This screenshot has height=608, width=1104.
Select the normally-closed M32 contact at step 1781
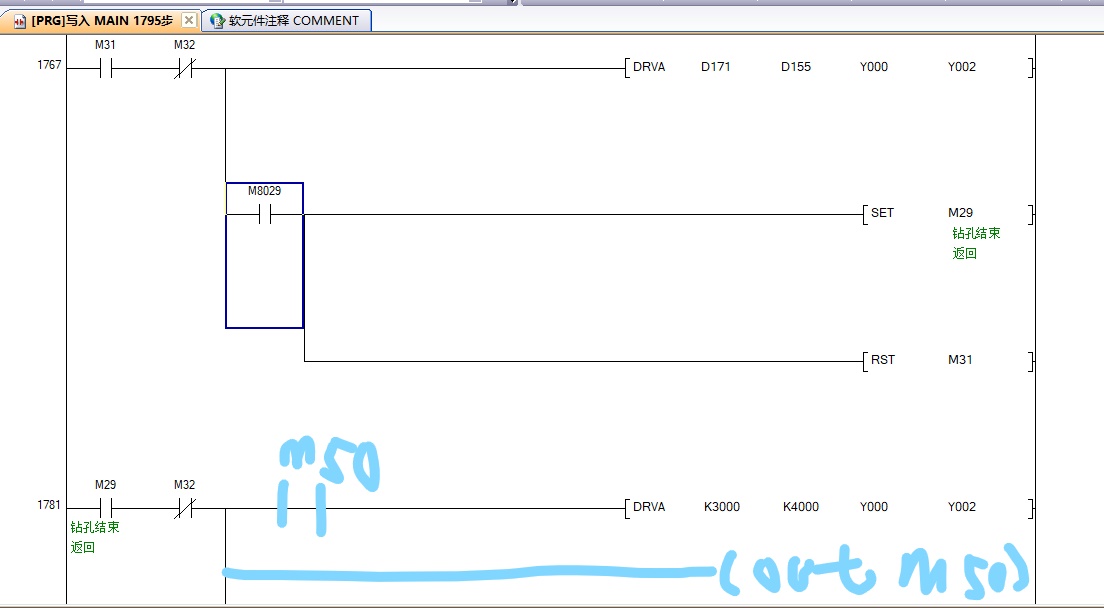[x=184, y=508]
